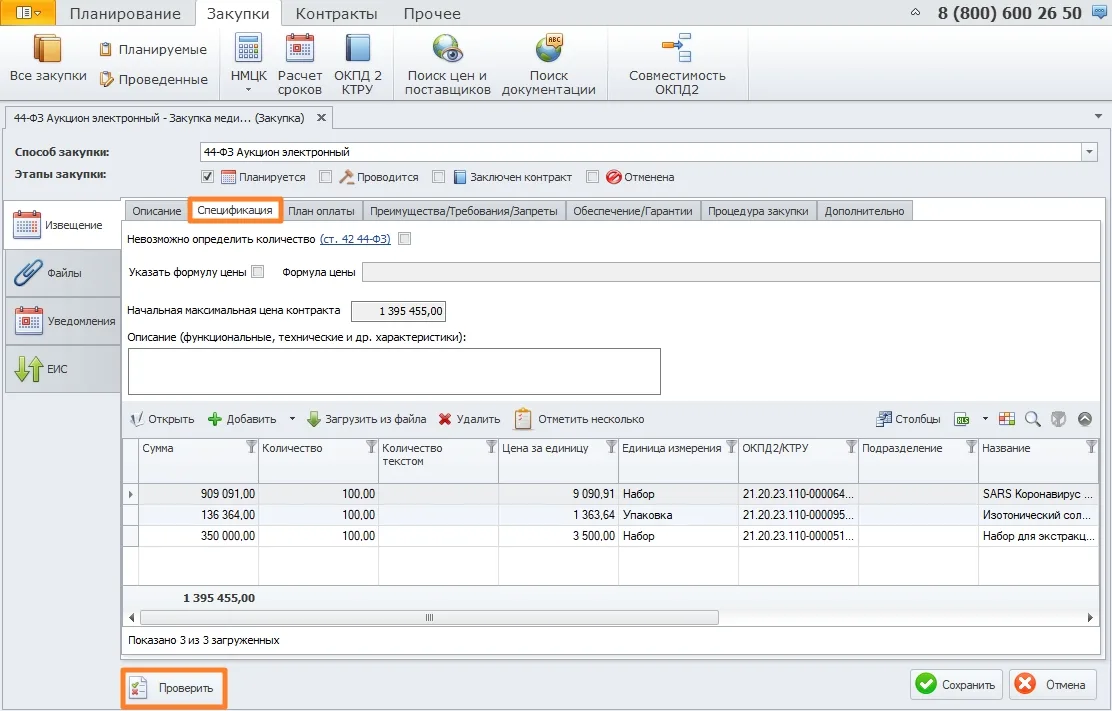Open filter for Сумма column

pos(250,447)
